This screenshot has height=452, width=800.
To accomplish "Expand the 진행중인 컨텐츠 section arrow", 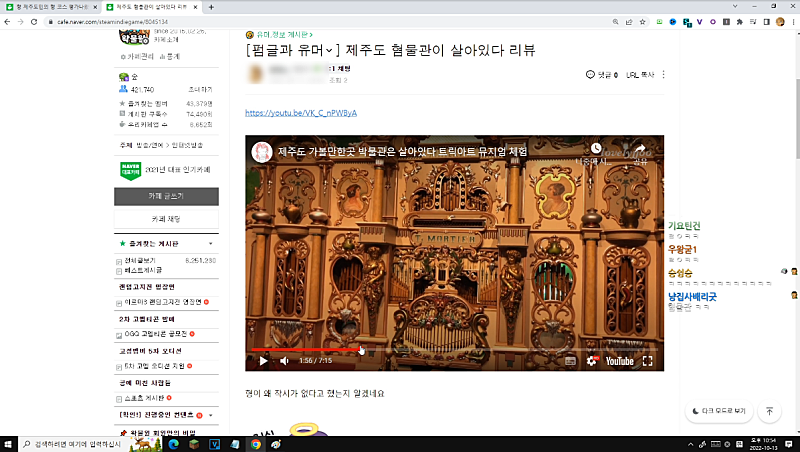I will click(210, 414).
